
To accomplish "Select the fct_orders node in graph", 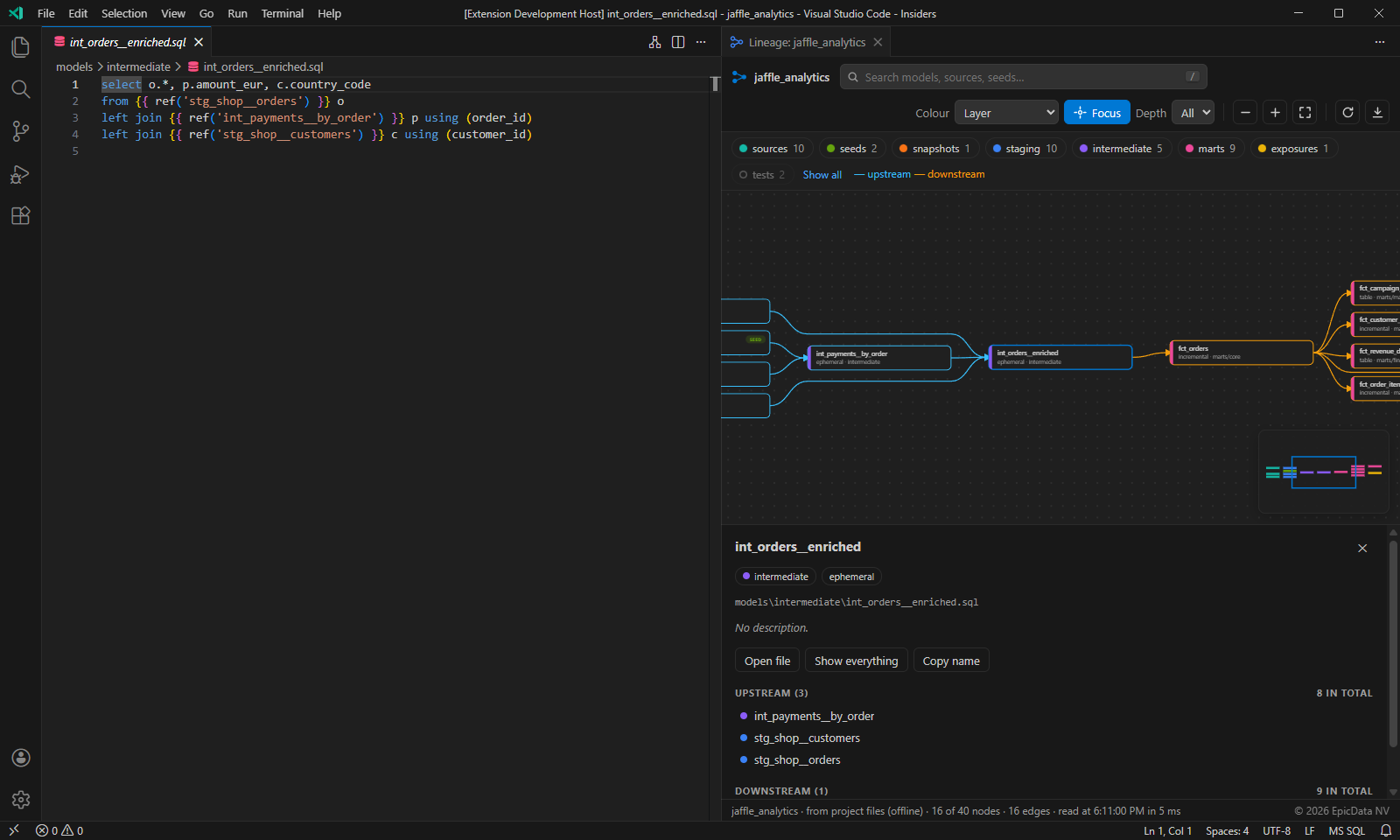I will (1242, 353).
